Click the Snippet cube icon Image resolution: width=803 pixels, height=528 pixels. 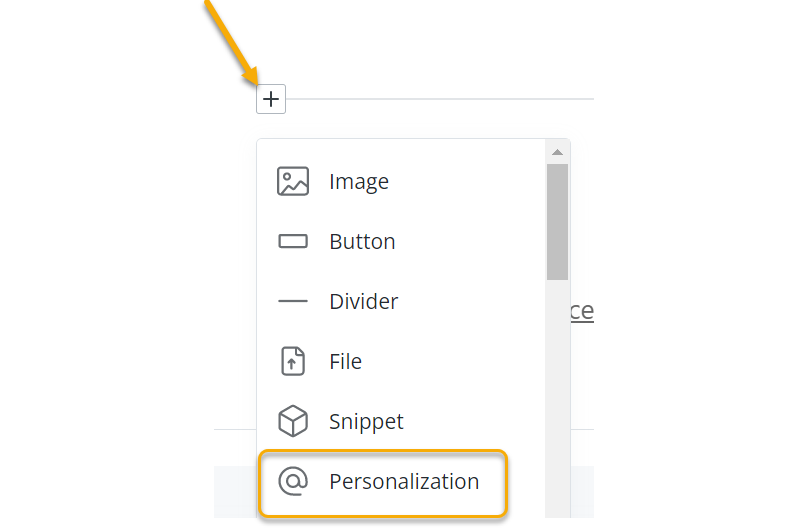(293, 421)
